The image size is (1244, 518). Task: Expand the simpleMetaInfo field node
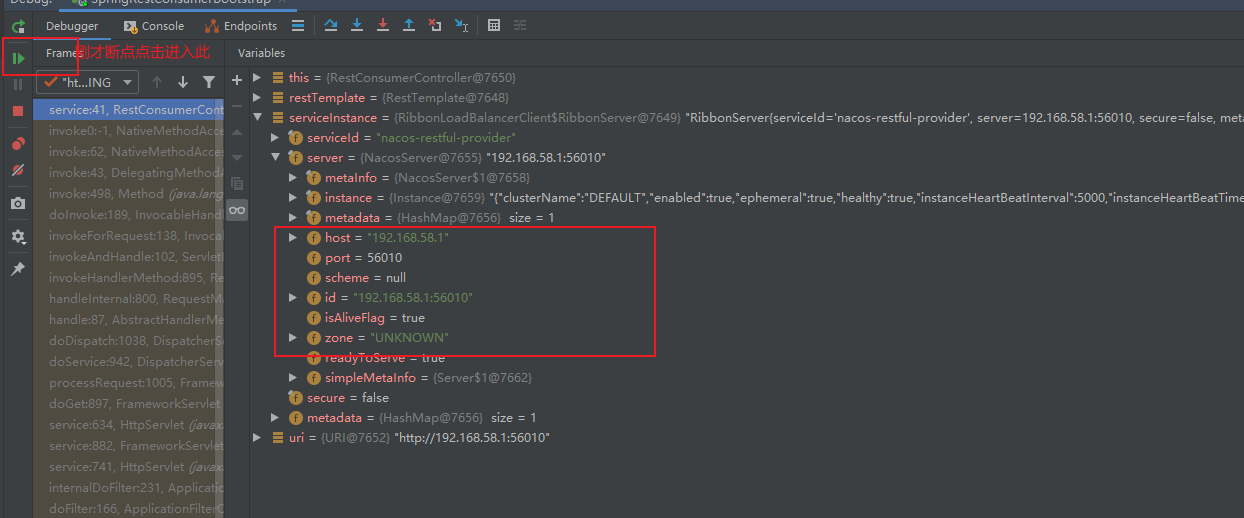[x=293, y=378]
